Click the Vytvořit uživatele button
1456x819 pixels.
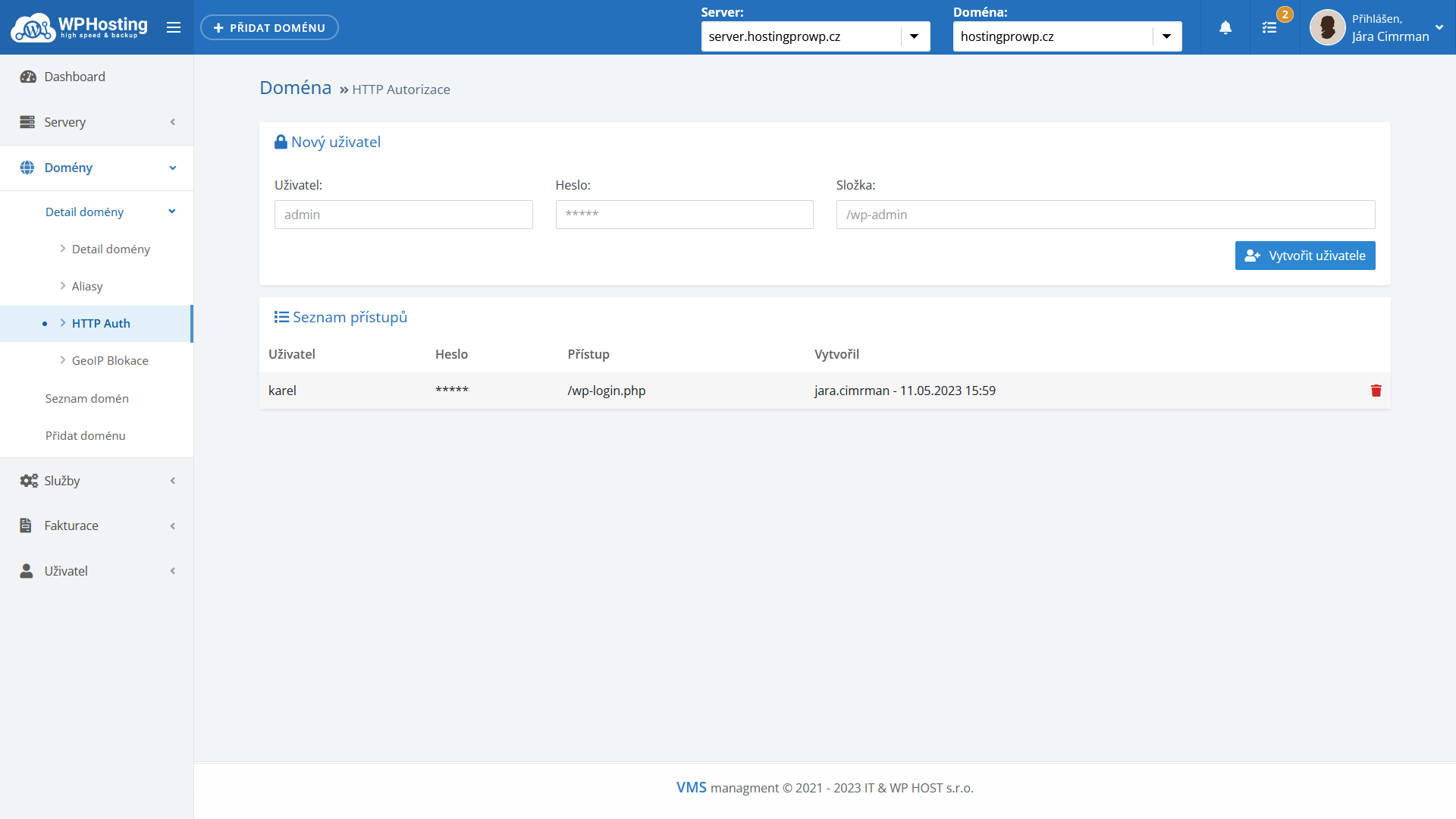click(1304, 256)
